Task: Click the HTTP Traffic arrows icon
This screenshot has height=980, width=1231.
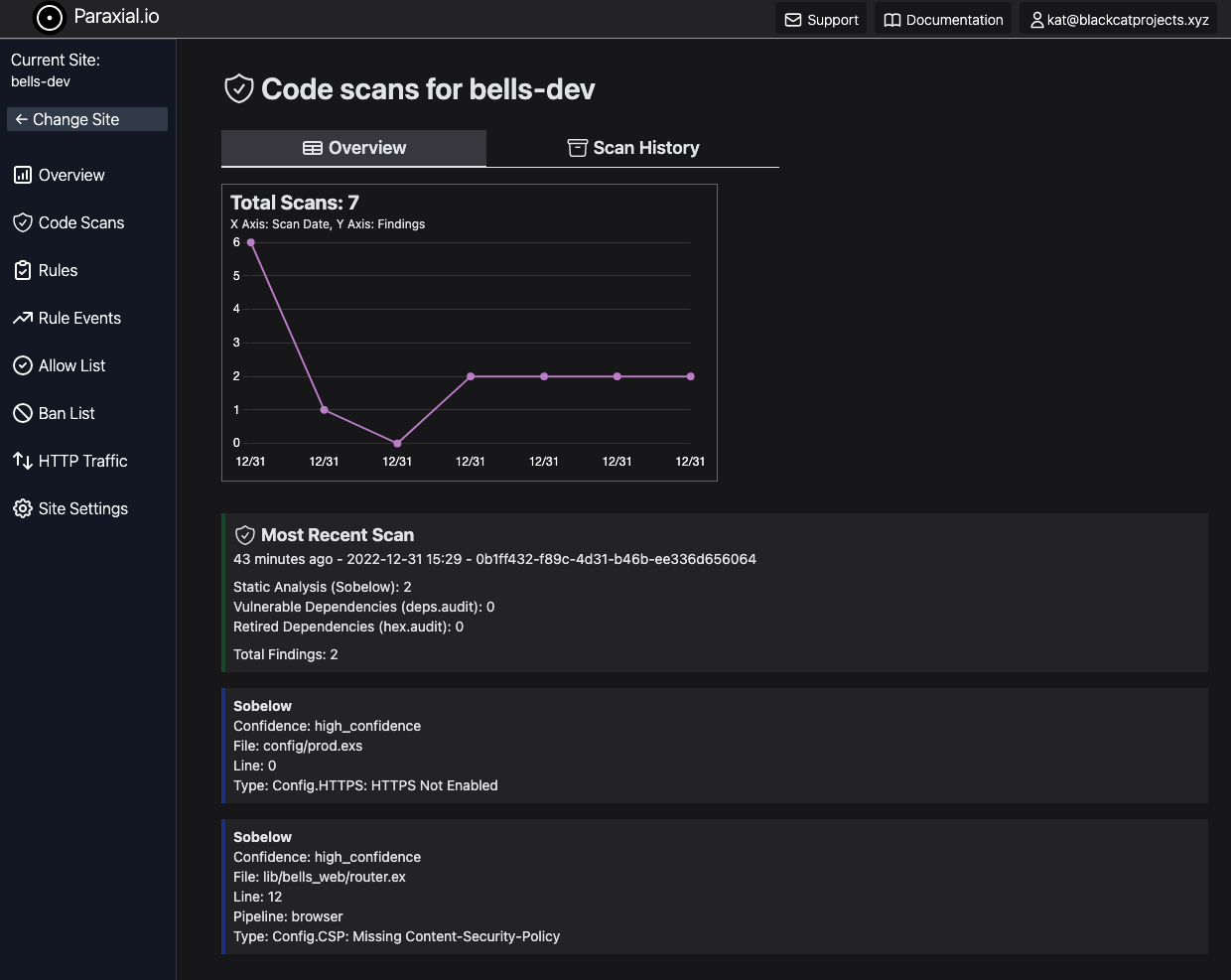Action: 23,461
